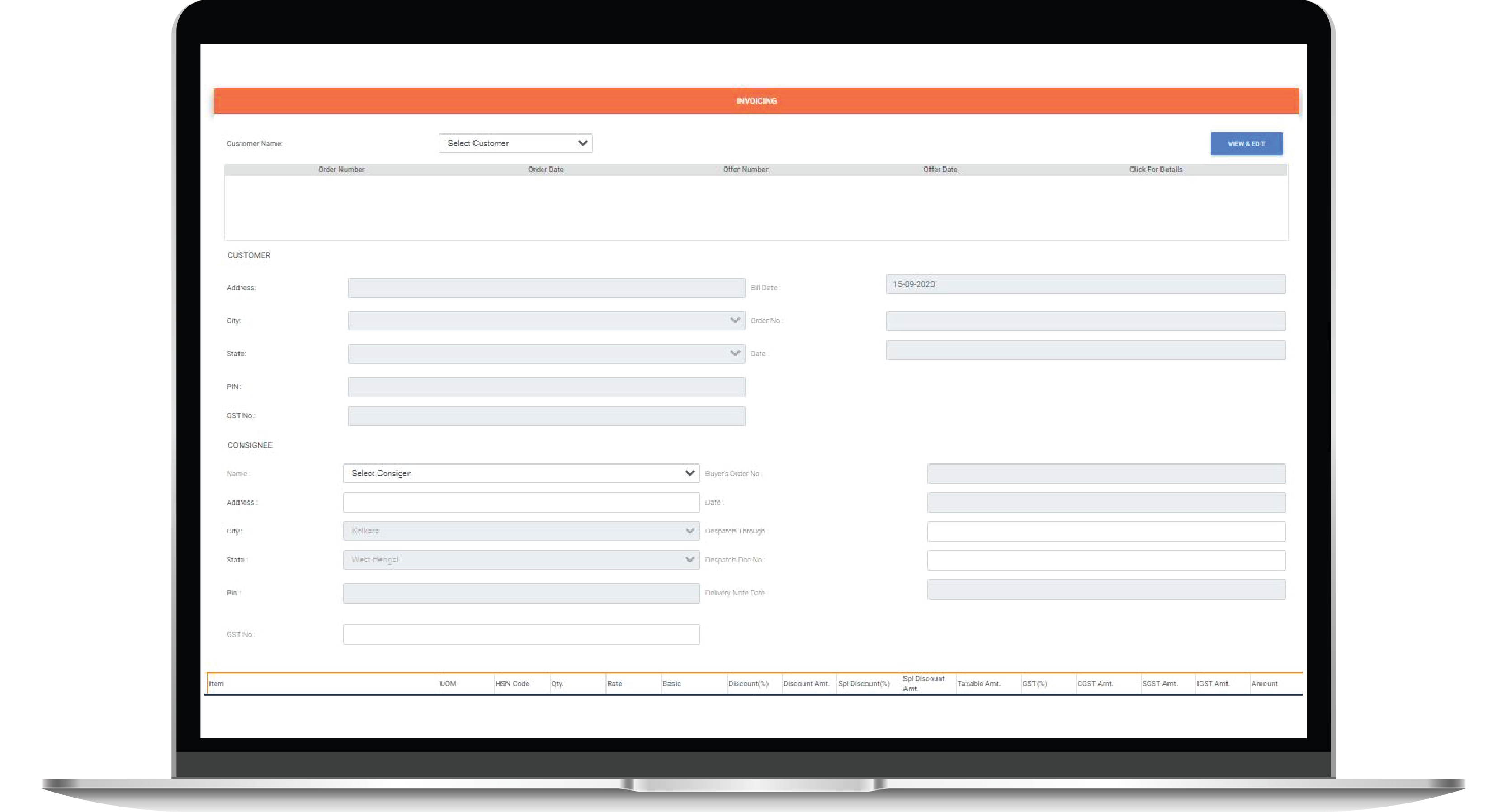The image size is (1507, 812).
Task: Click the consignee Address input field
Action: (x=521, y=503)
